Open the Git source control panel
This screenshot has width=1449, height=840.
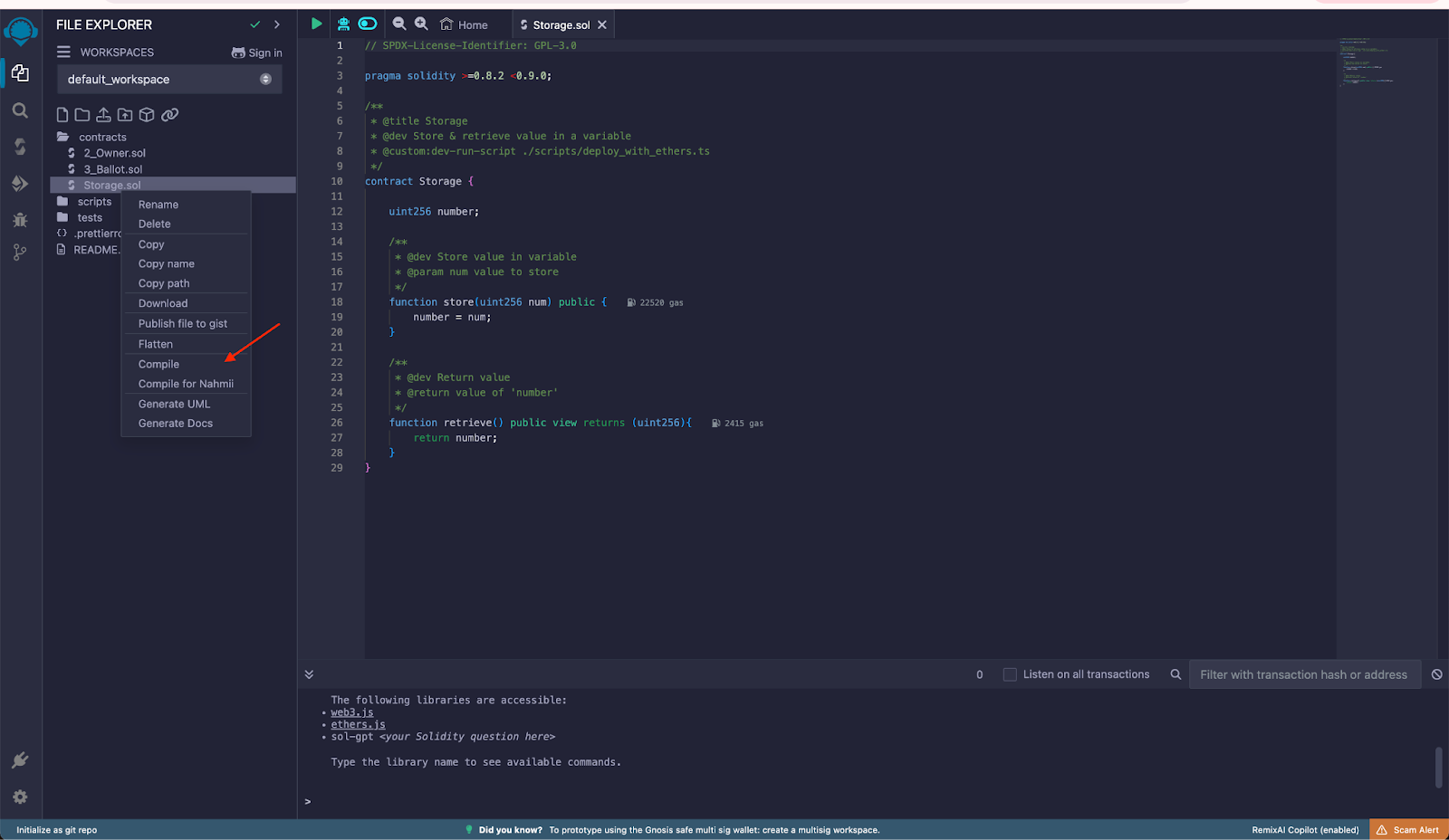[20, 252]
